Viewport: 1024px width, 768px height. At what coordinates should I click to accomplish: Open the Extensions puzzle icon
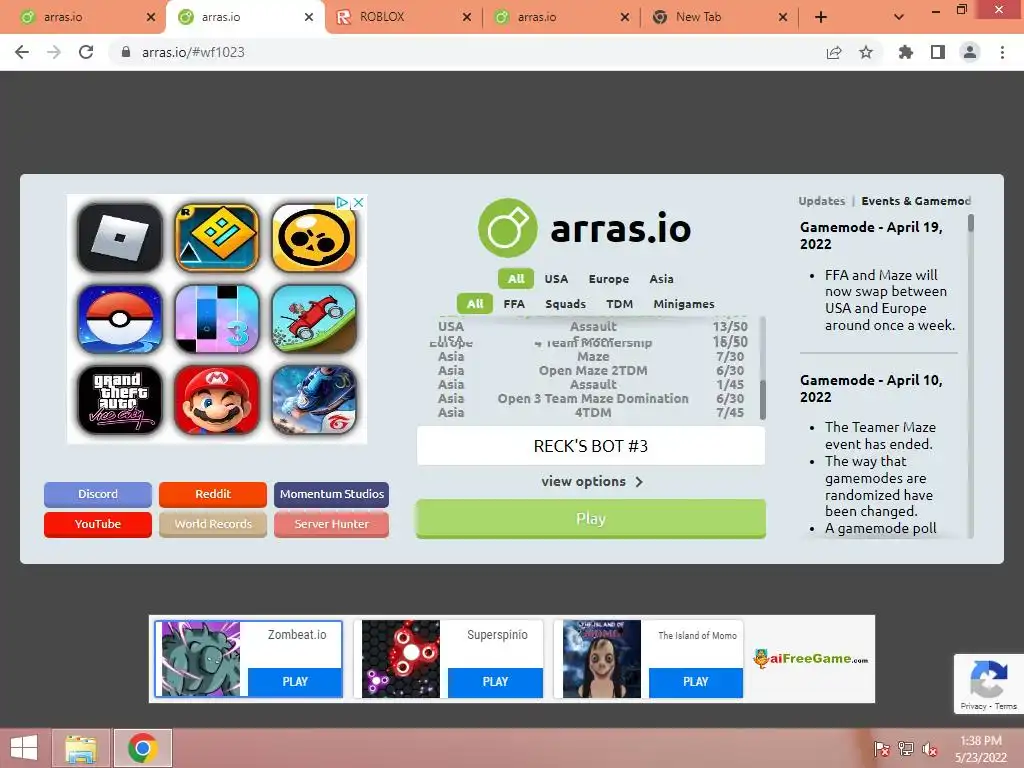click(905, 52)
